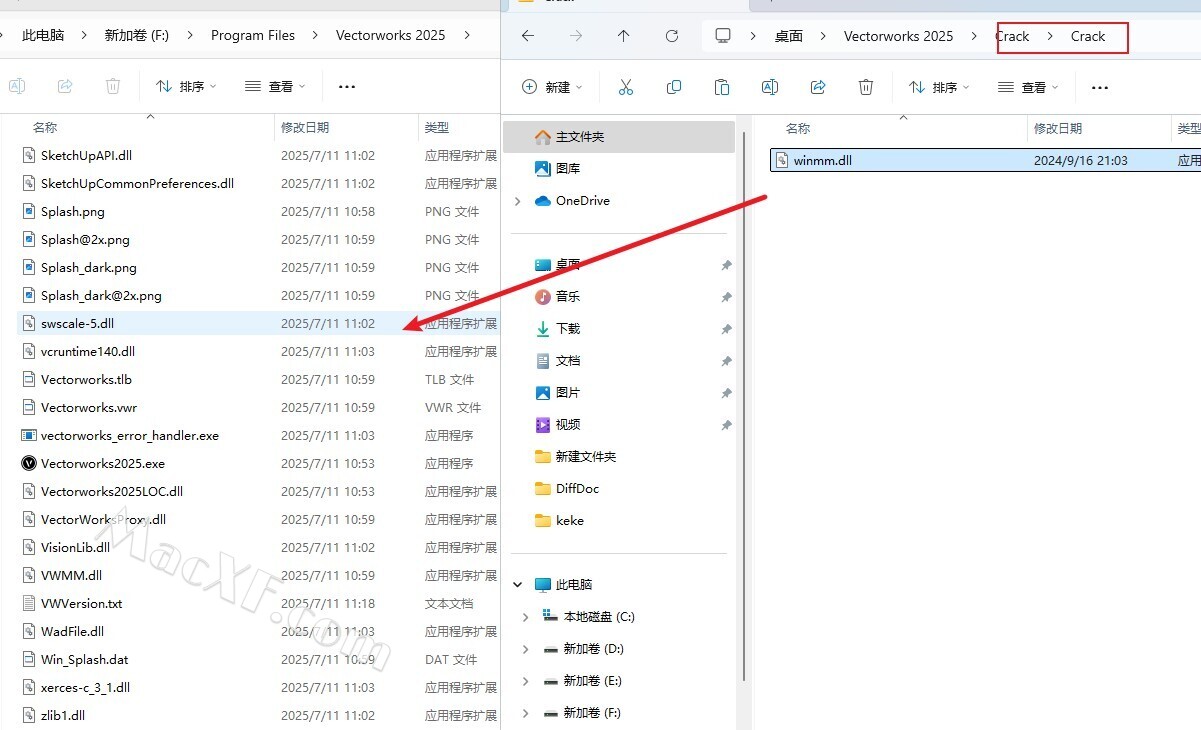Select the winmm.dll file

[985, 160]
